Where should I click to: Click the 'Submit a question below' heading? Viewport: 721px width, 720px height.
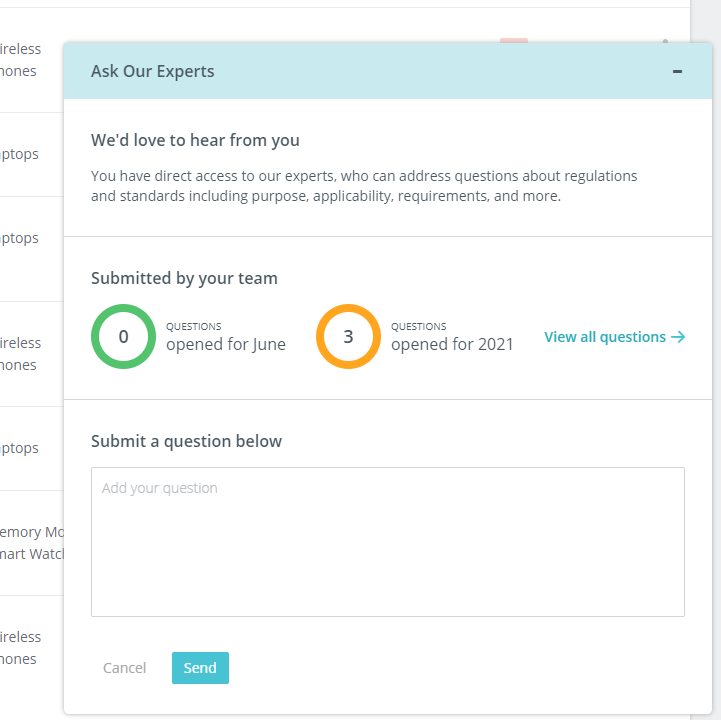click(186, 441)
